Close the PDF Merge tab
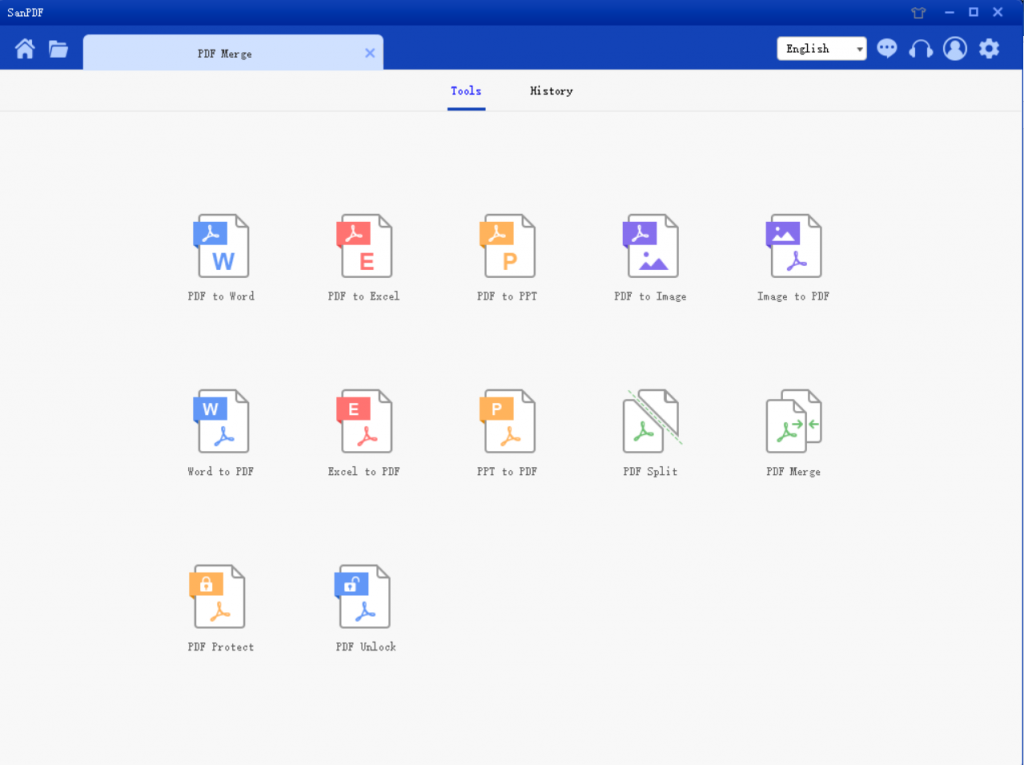1024x765 pixels. [370, 53]
